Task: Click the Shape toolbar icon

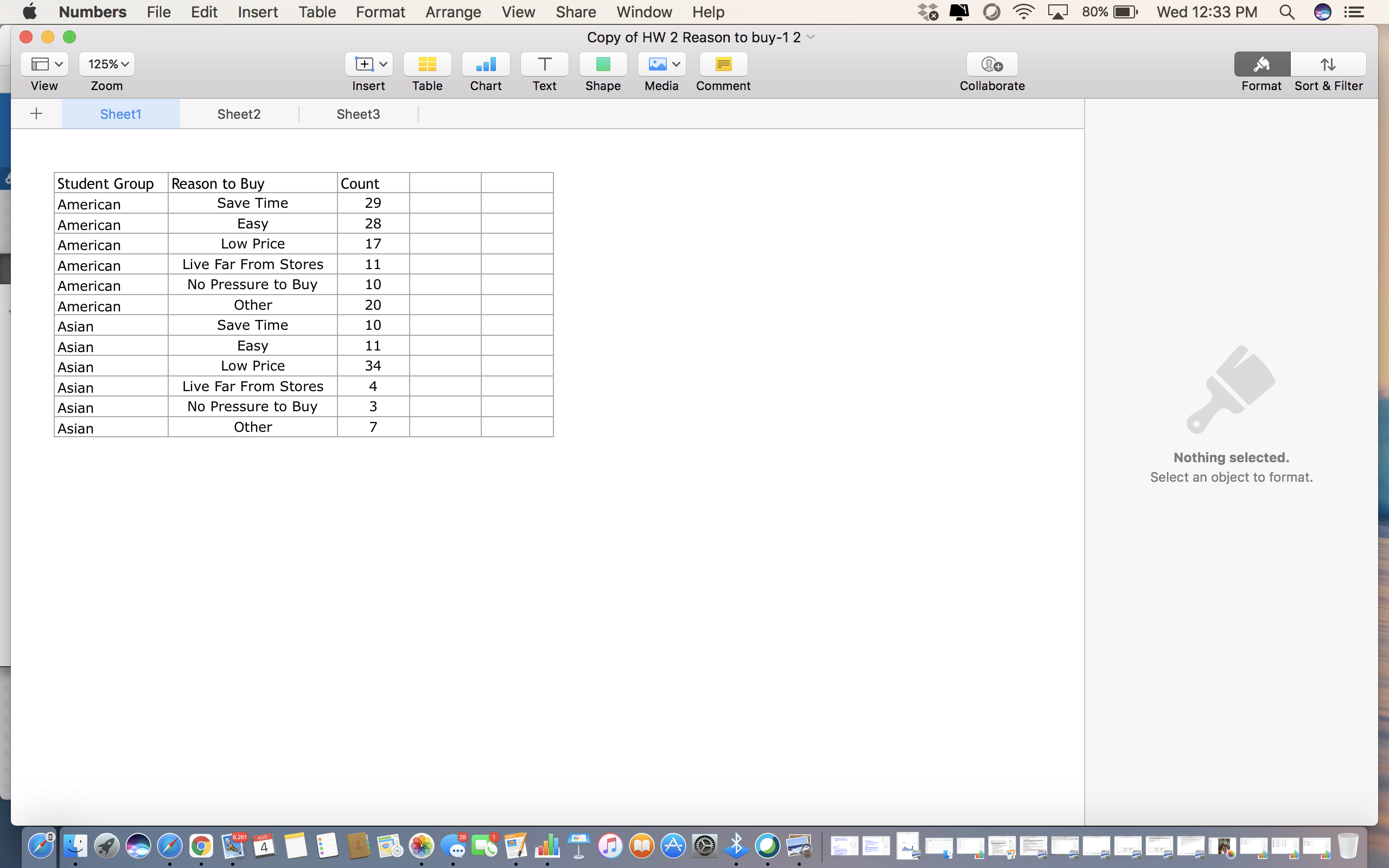Action: pyautogui.click(x=603, y=65)
